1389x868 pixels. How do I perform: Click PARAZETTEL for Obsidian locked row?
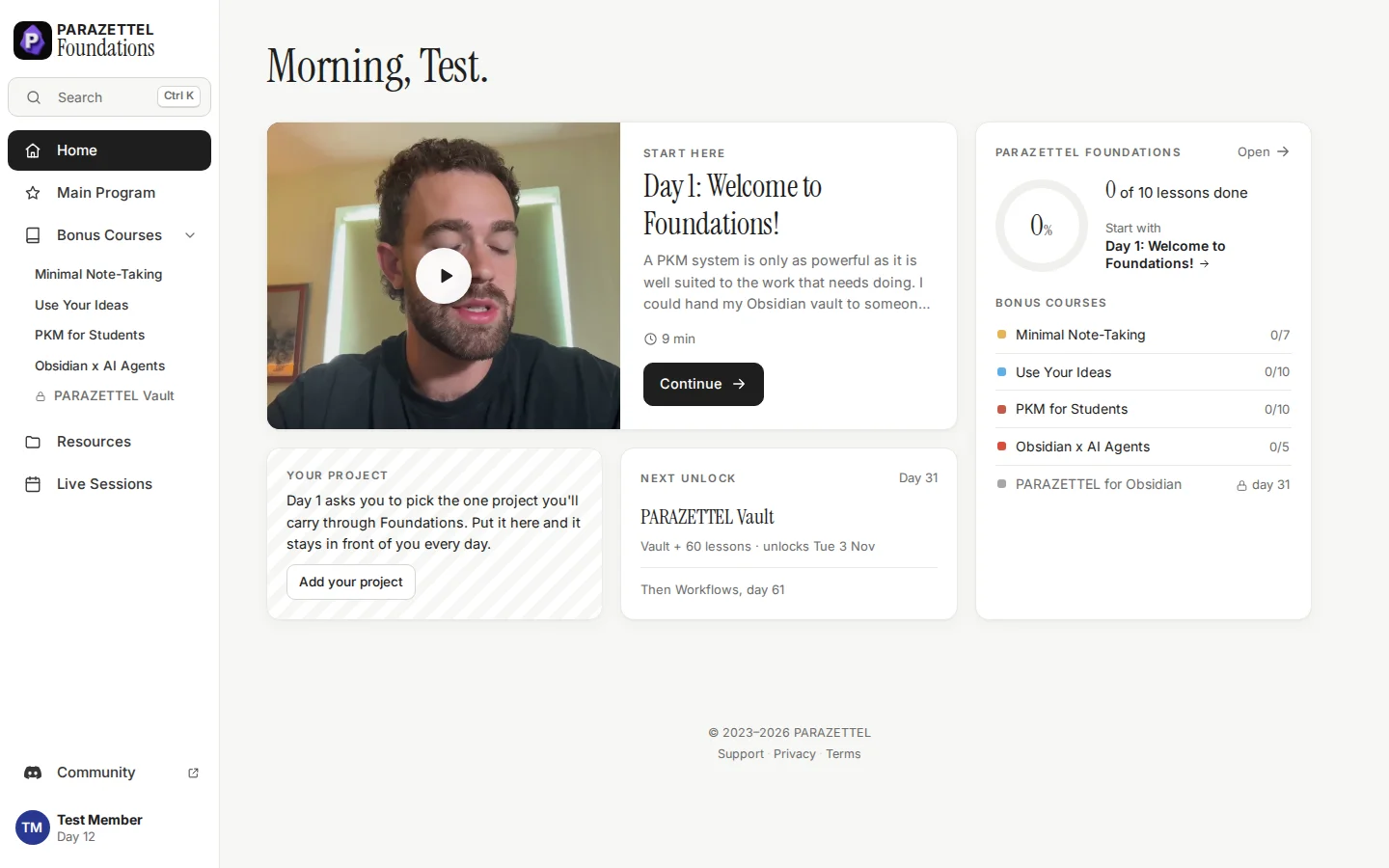(x=1143, y=484)
